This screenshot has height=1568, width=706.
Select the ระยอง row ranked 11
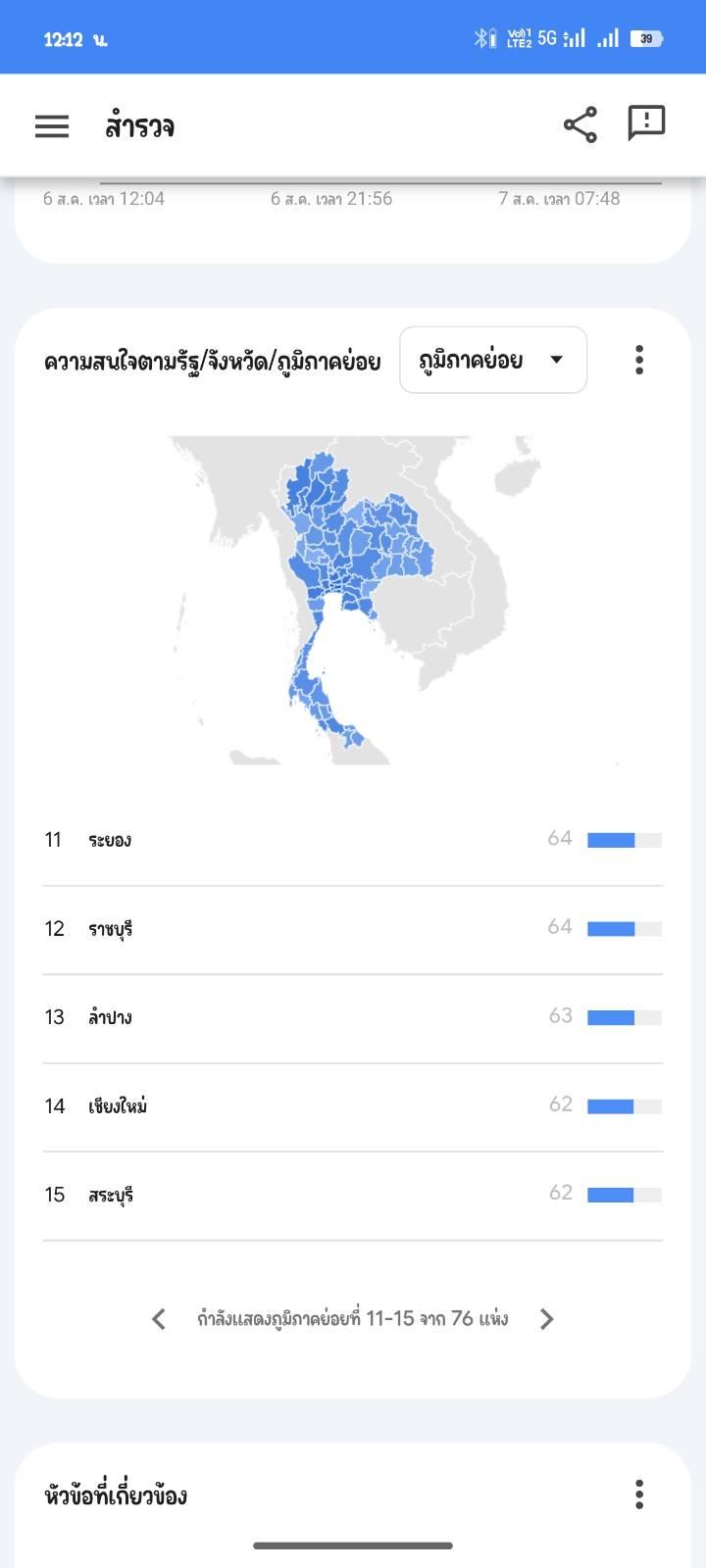[x=353, y=840]
